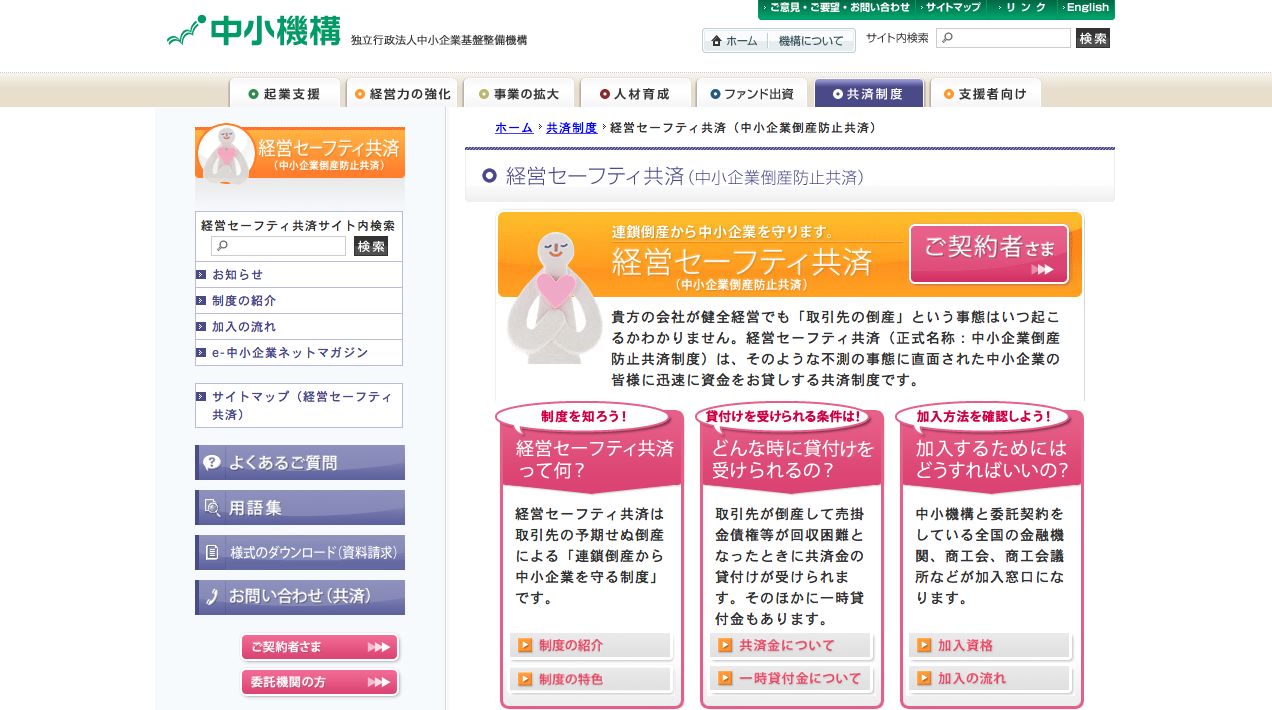Open よくあるご質問 banner
Screen dimensions: 1272x710
(300, 463)
